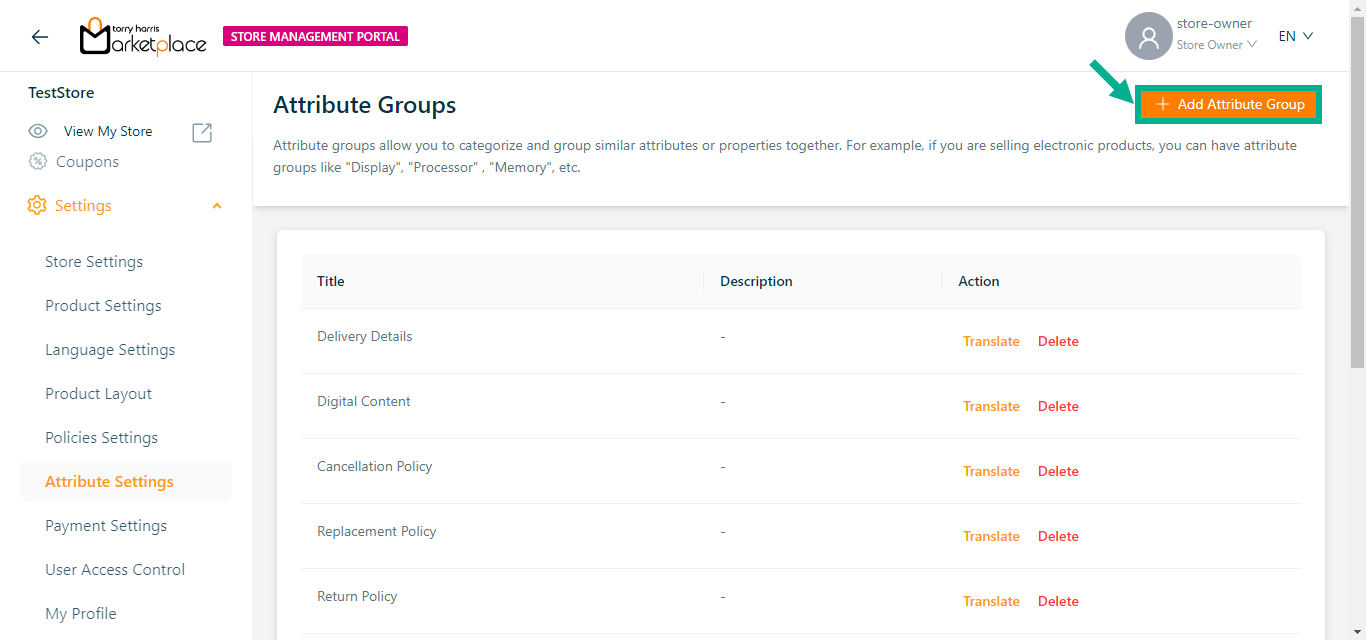
Task: Translate the Cancellation Policy group
Action: [991, 471]
